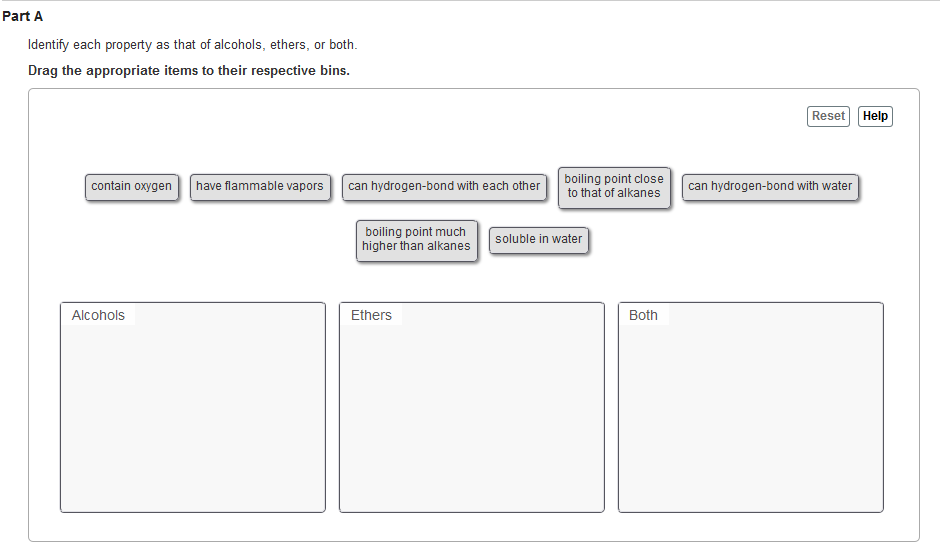Click the "Part A" heading
Image resolution: width=940 pixels, height=543 pixels.
pyautogui.click(x=22, y=17)
